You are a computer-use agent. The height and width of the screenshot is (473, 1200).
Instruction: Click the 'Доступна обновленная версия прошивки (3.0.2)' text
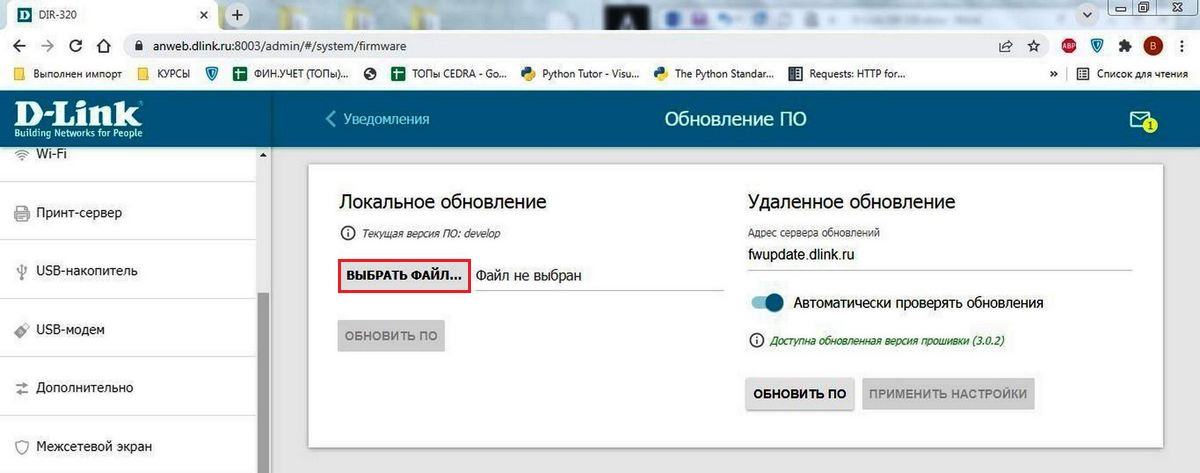(887, 340)
